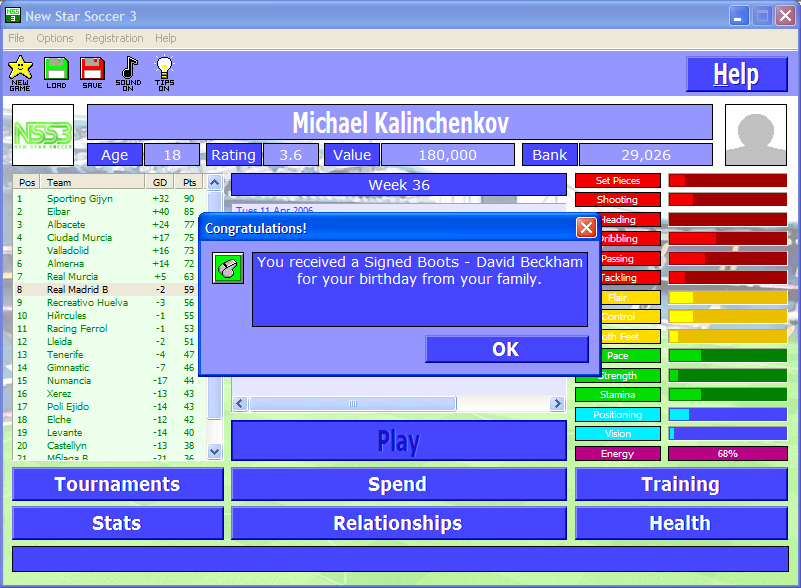Open the Registration menu
Image resolution: width=801 pixels, height=588 pixels.
[x=114, y=38]
